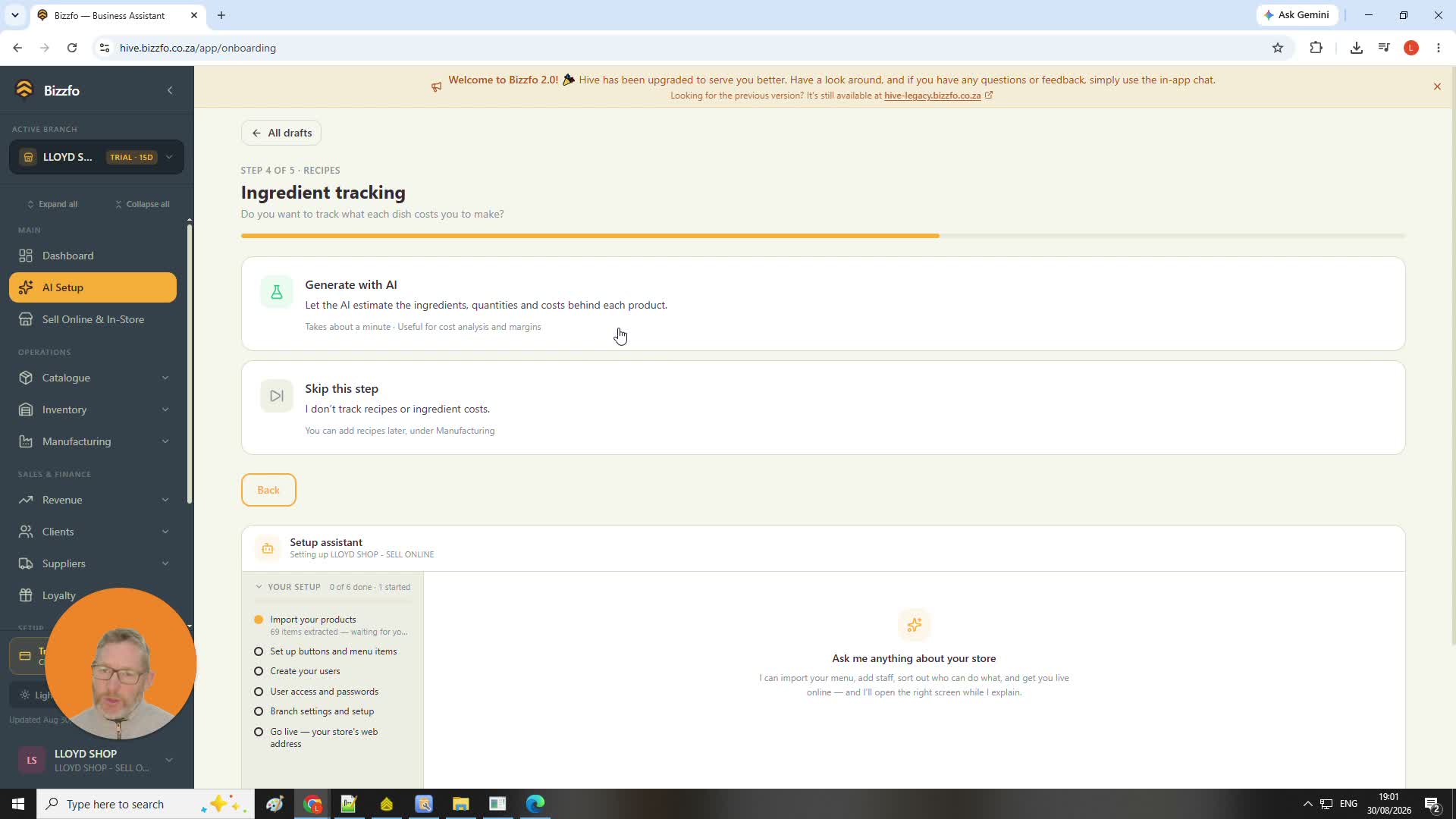Viewport: 1456px width, 819px height.
Task: Close the Bizzfo Business Assistant tab
Action: (x=194, y=15)
